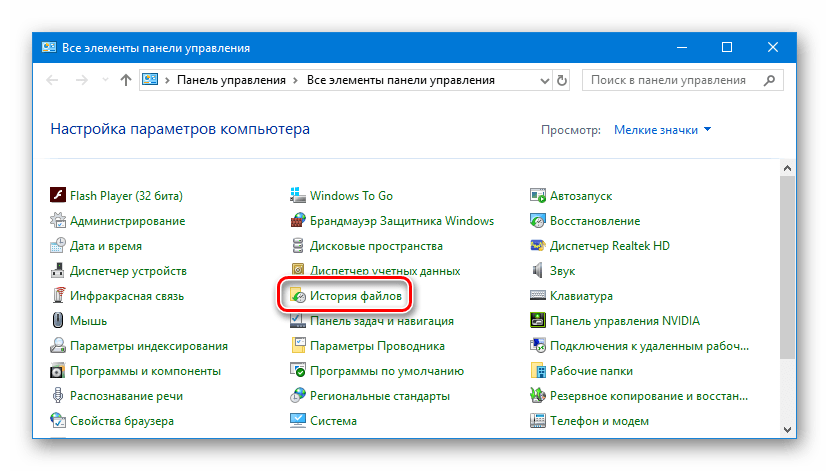Screen dimensions: 829x471
Task: Open the Инфракрасная связь icon
Action: [58, 295]
